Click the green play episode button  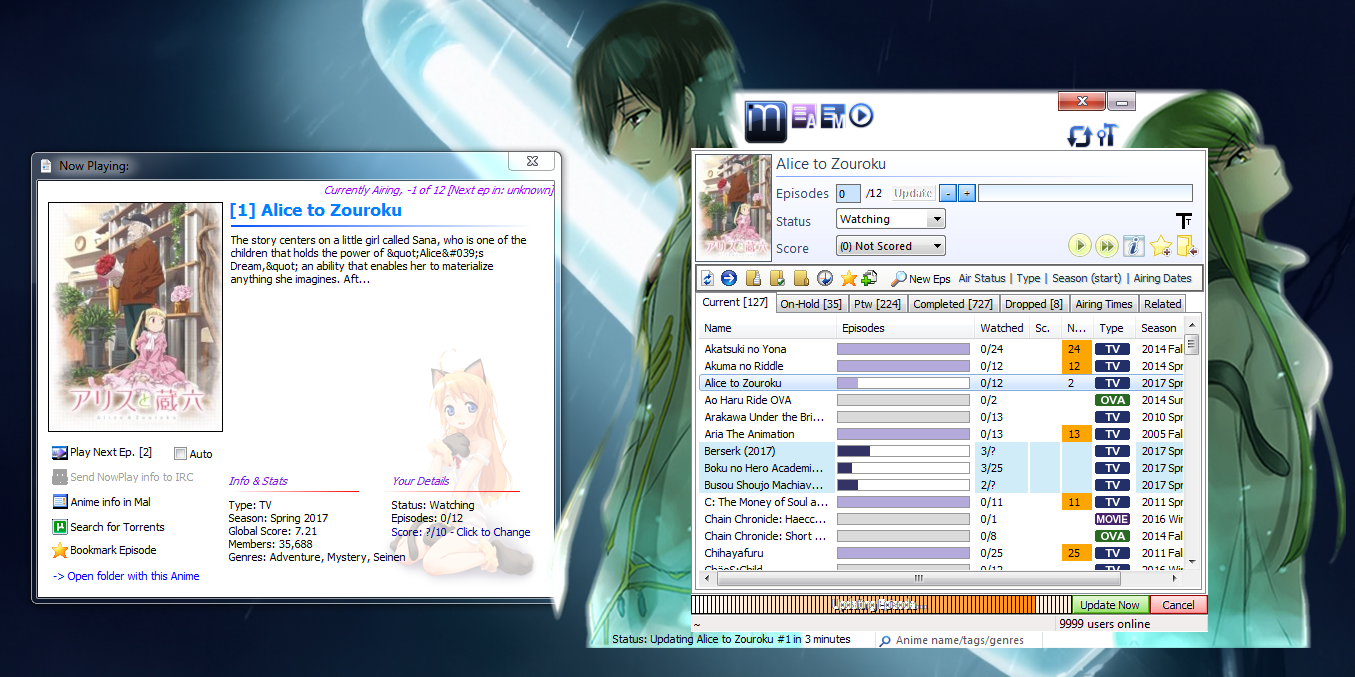(1079, 246)
